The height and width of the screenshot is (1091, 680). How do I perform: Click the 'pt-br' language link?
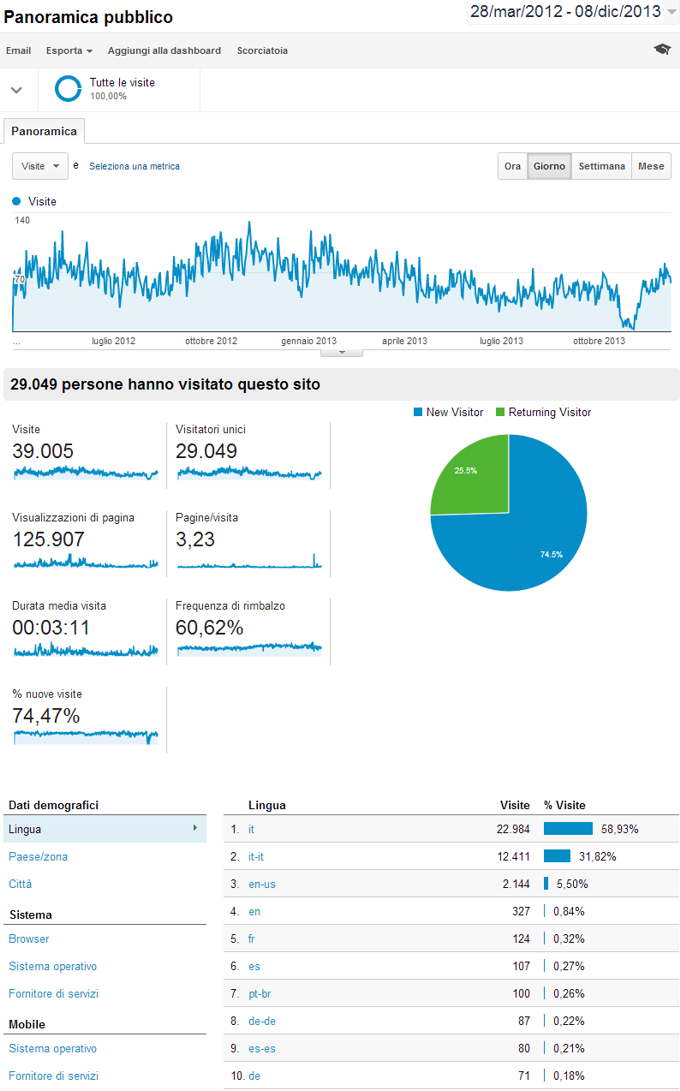(x=260, y=994)
